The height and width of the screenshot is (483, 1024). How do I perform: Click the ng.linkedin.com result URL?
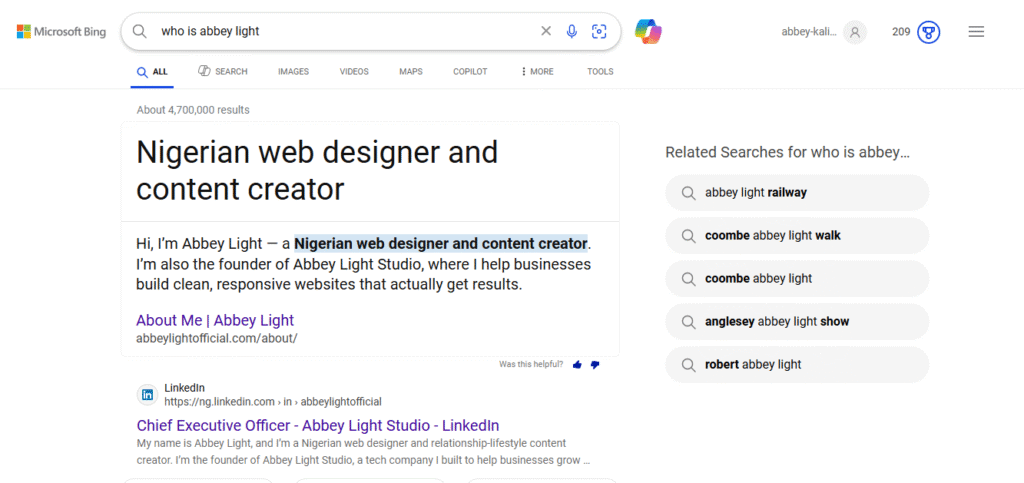[x=273, y=401]
